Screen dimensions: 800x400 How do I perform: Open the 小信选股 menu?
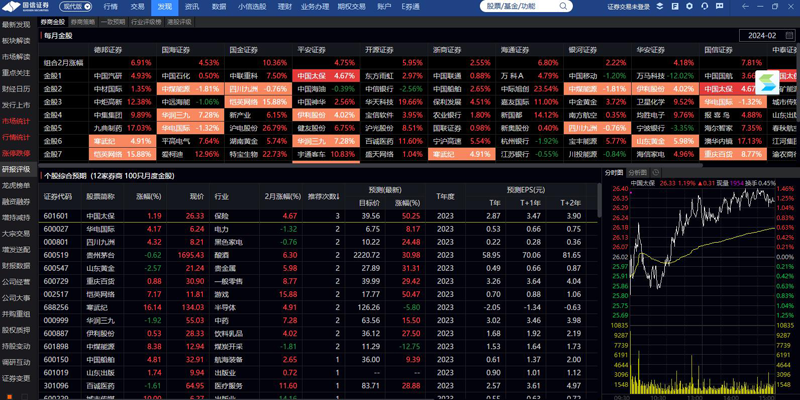pos(252,7)
